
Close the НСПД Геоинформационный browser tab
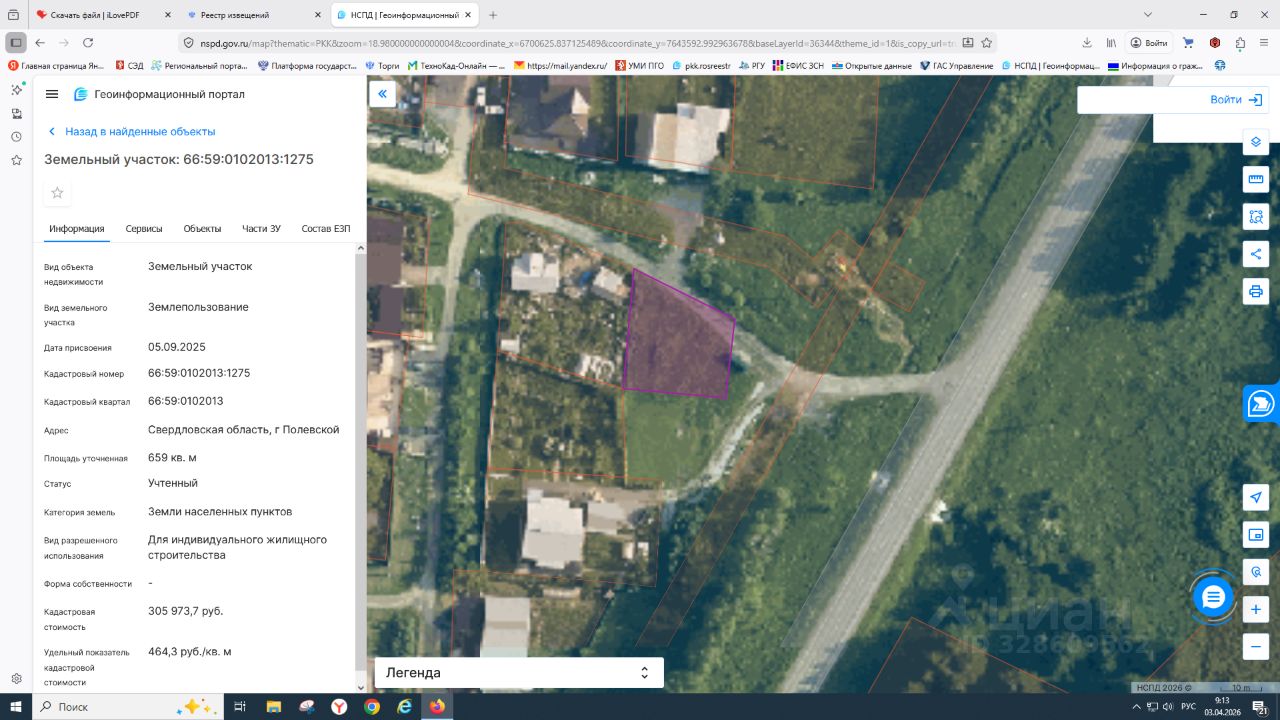469,15
